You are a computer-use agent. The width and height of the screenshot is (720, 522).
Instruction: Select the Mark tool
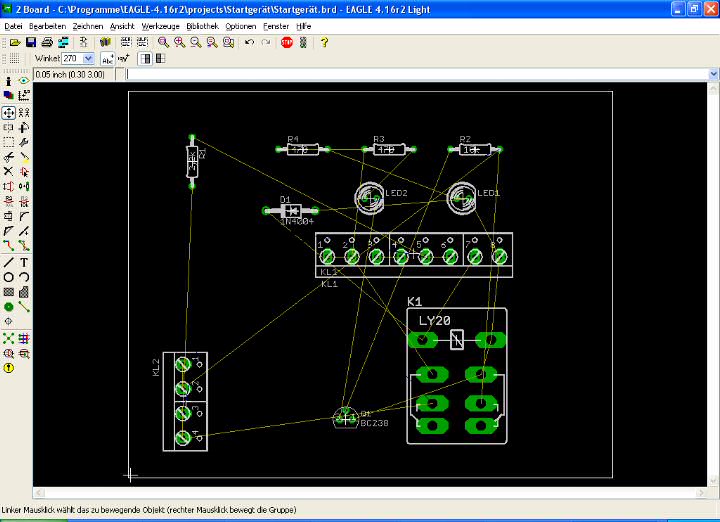coord(24,95)
